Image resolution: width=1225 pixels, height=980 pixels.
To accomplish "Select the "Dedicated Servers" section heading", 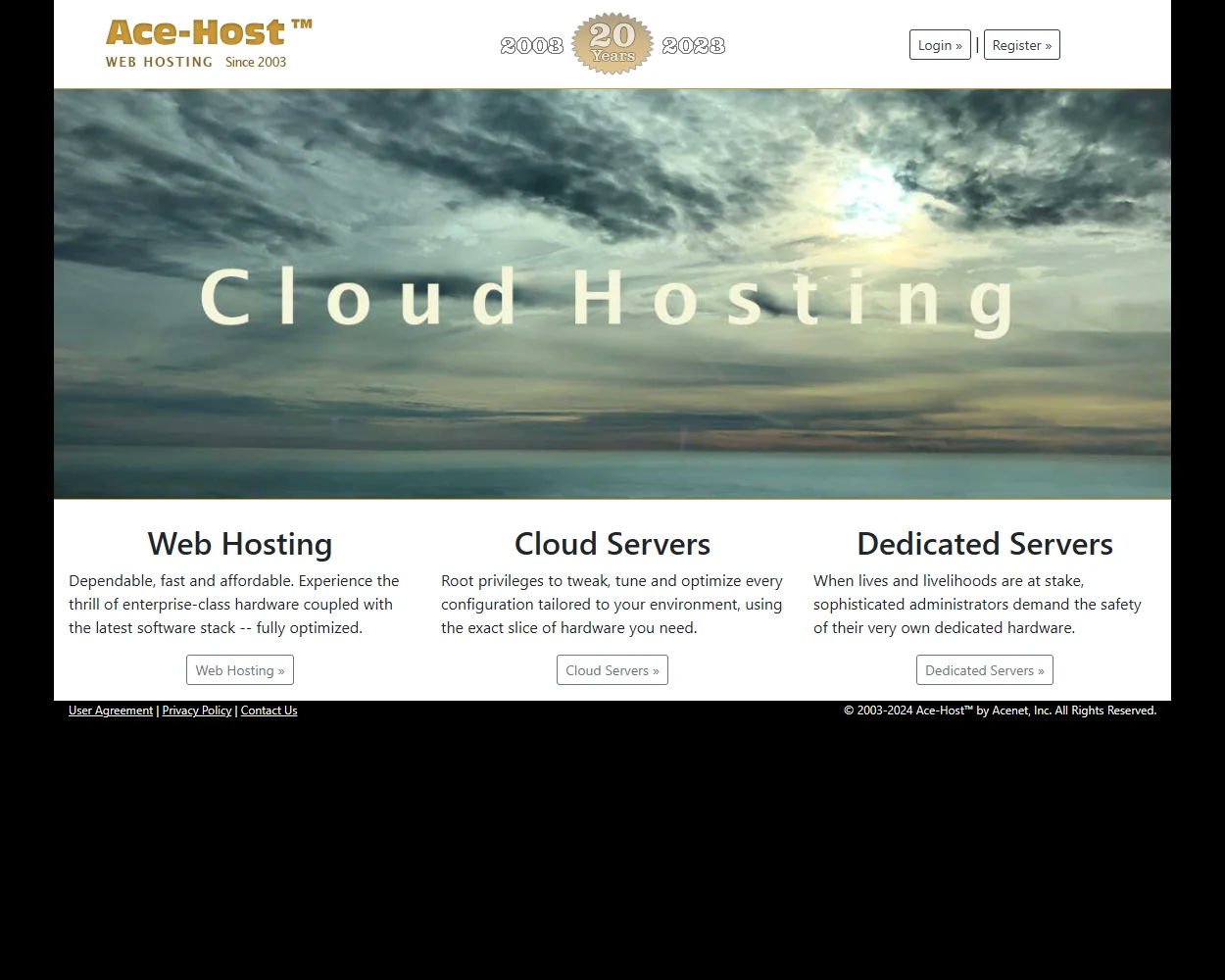I will click(984, 544).
